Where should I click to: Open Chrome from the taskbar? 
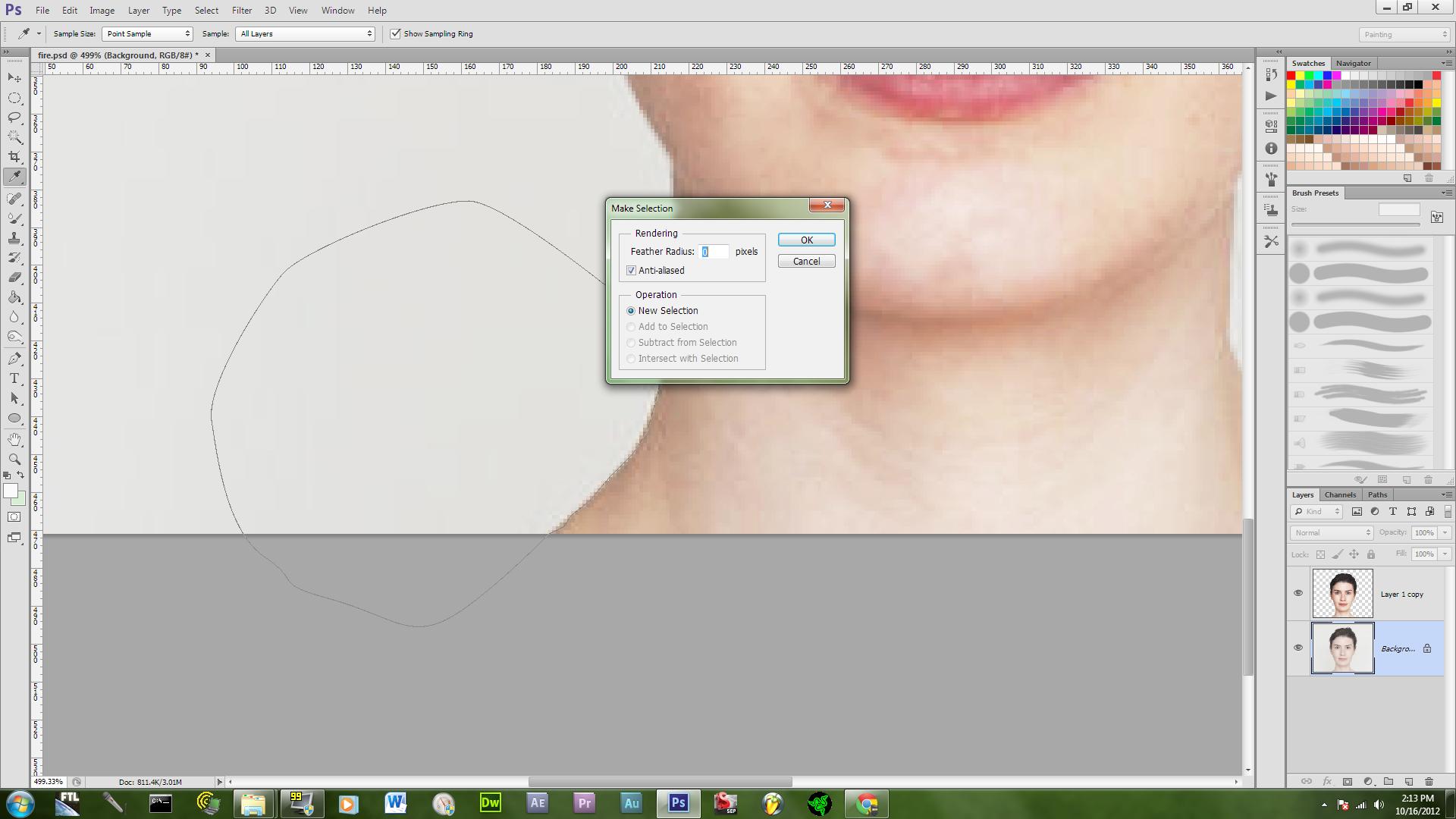tap(867, 803)
